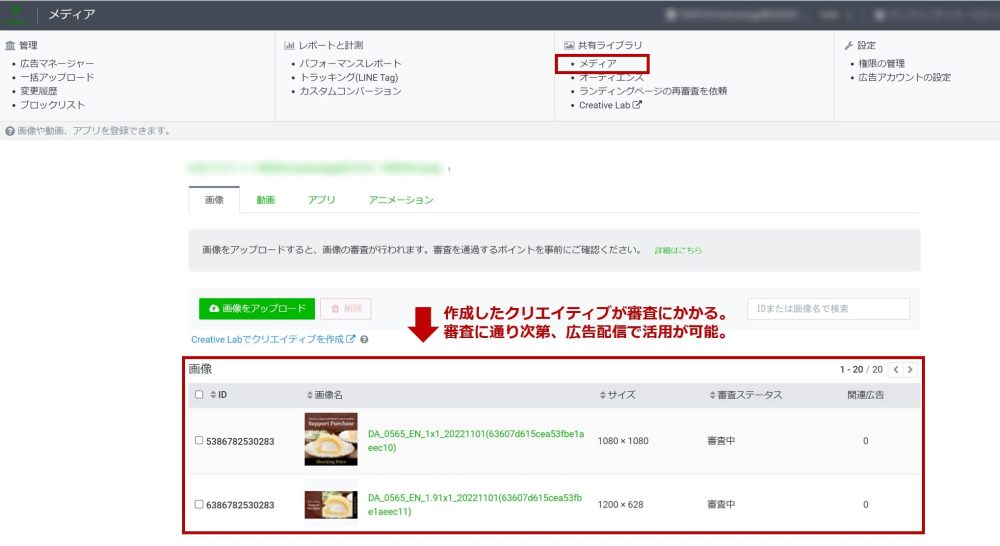Open パフォーマンスレポート link
1000x546 pixels.
click(x=350, y=63)
